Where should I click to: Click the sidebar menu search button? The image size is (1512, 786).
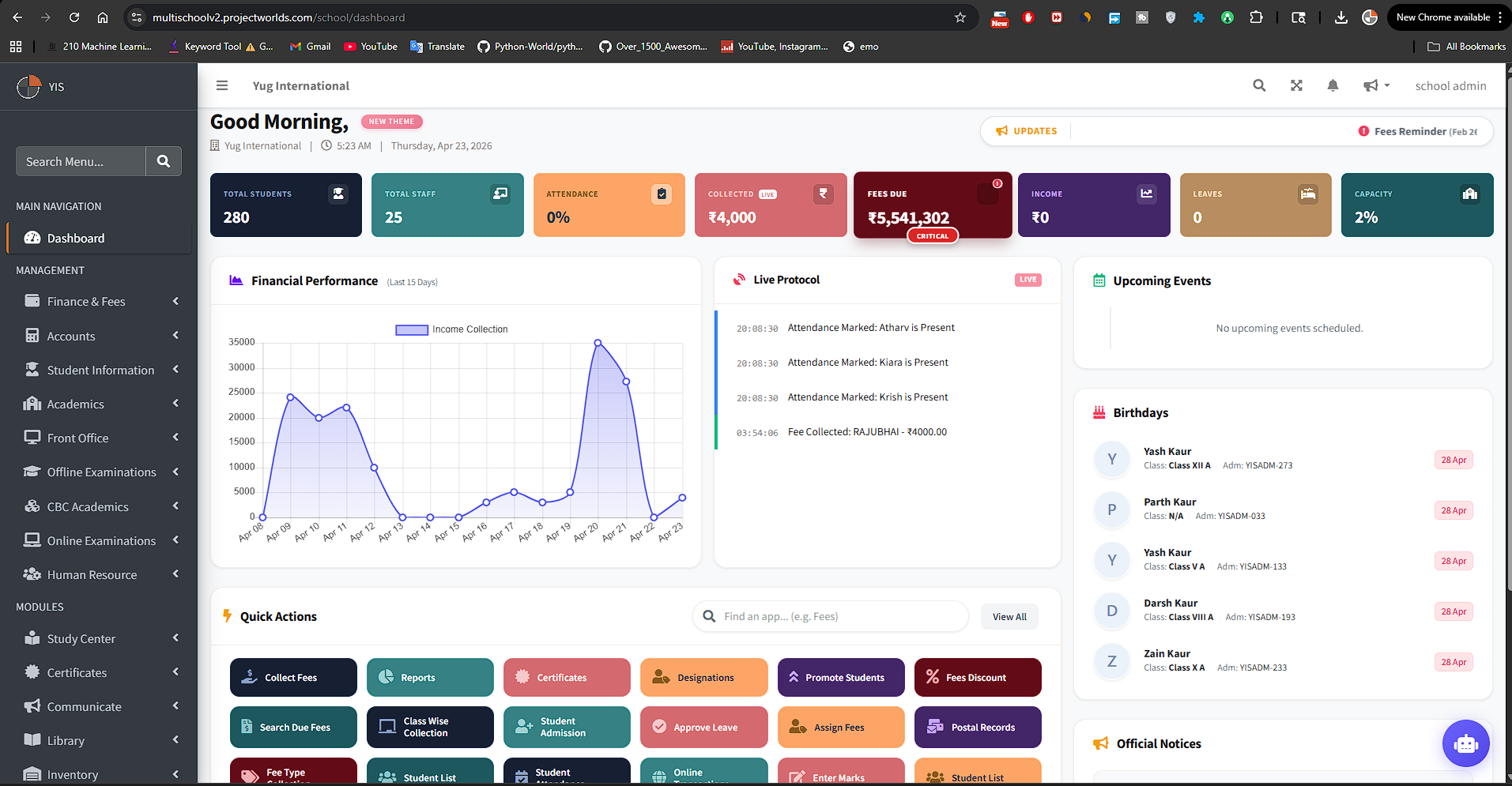pos(164,161)
